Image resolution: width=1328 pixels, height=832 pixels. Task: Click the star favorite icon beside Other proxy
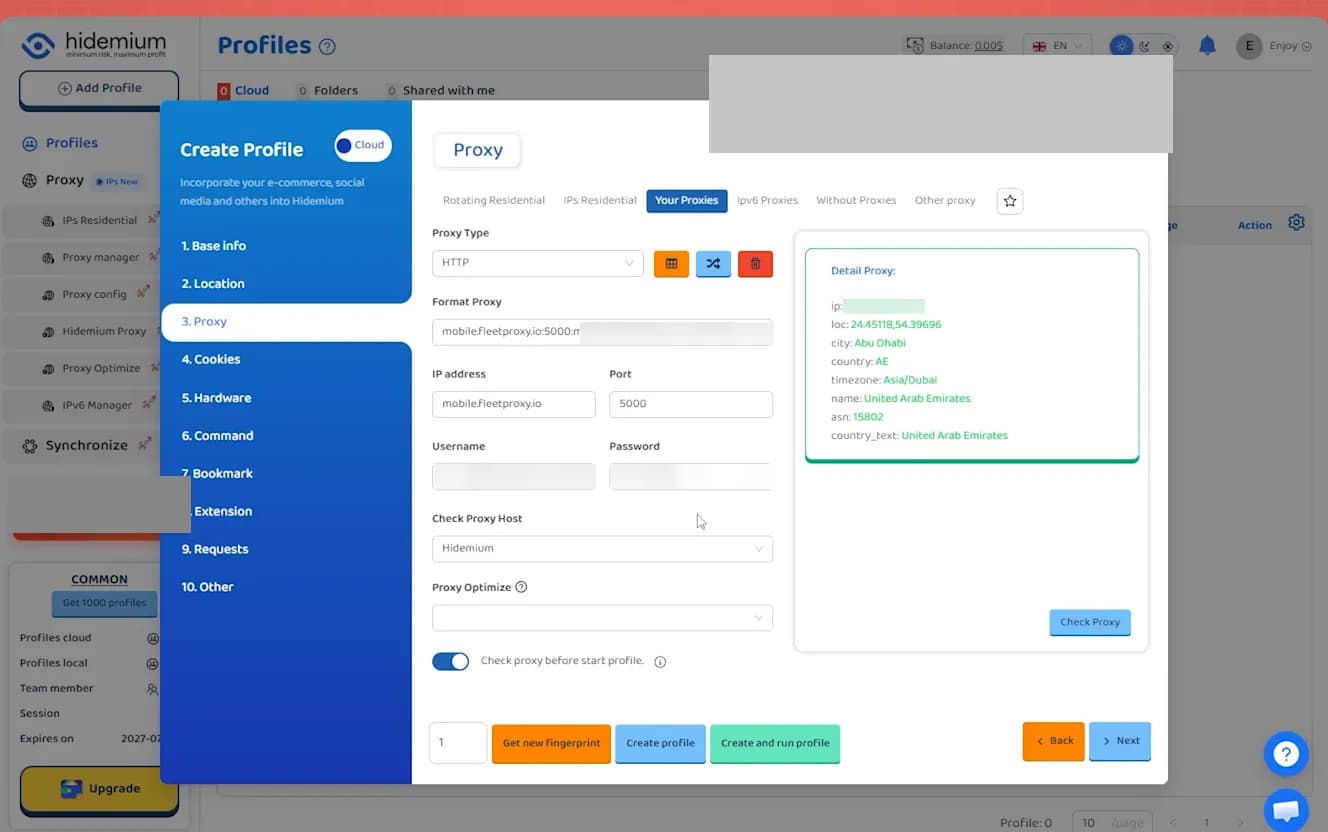click(x=1010, y=201)
